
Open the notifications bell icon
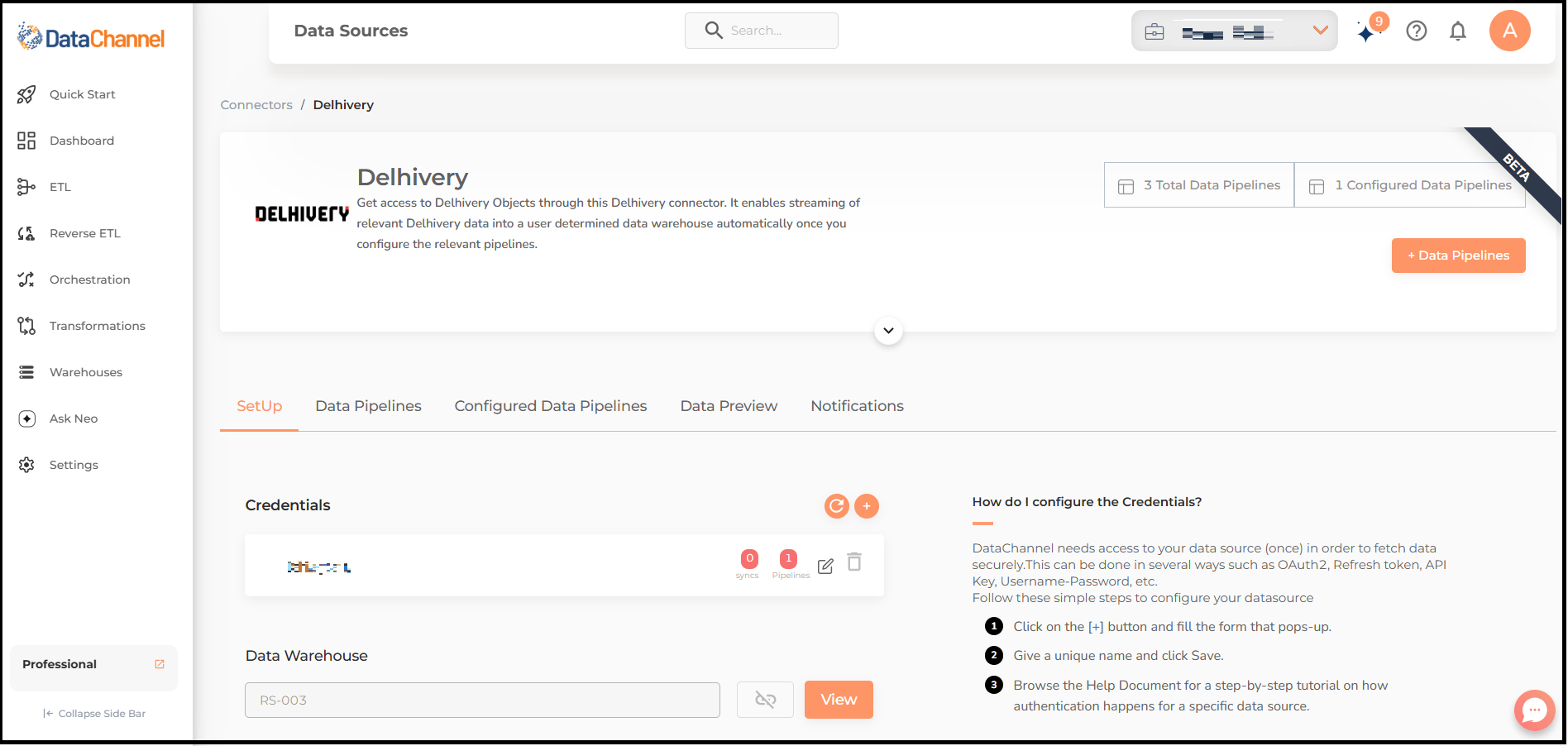[x=1458, y=31]
